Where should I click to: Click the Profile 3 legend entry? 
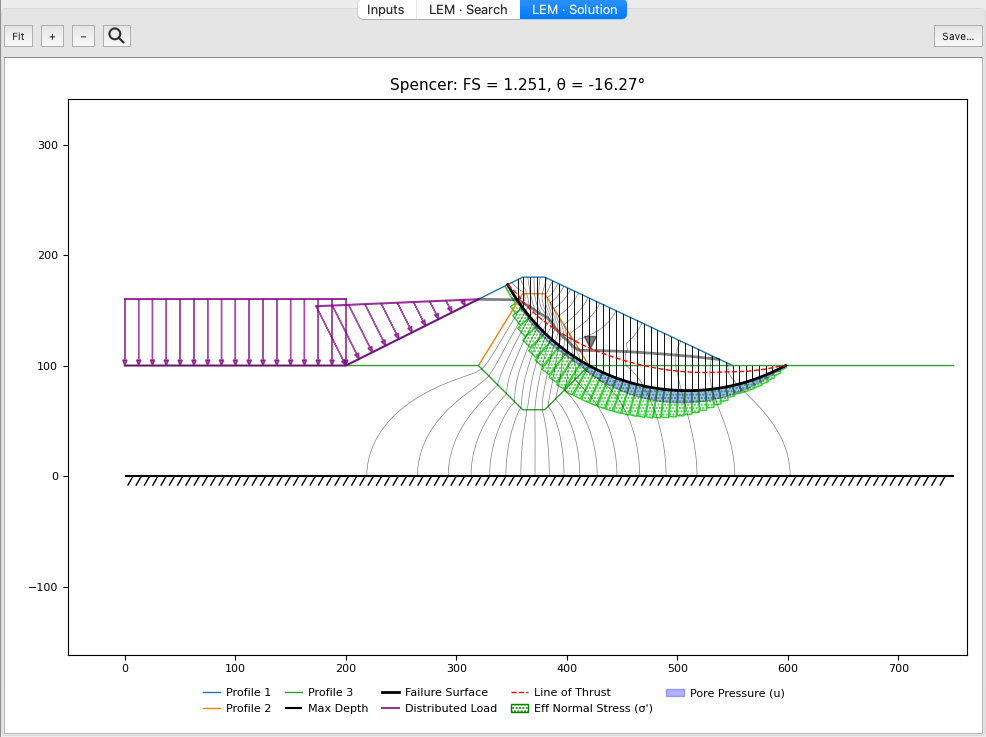[x=319, y=692]
